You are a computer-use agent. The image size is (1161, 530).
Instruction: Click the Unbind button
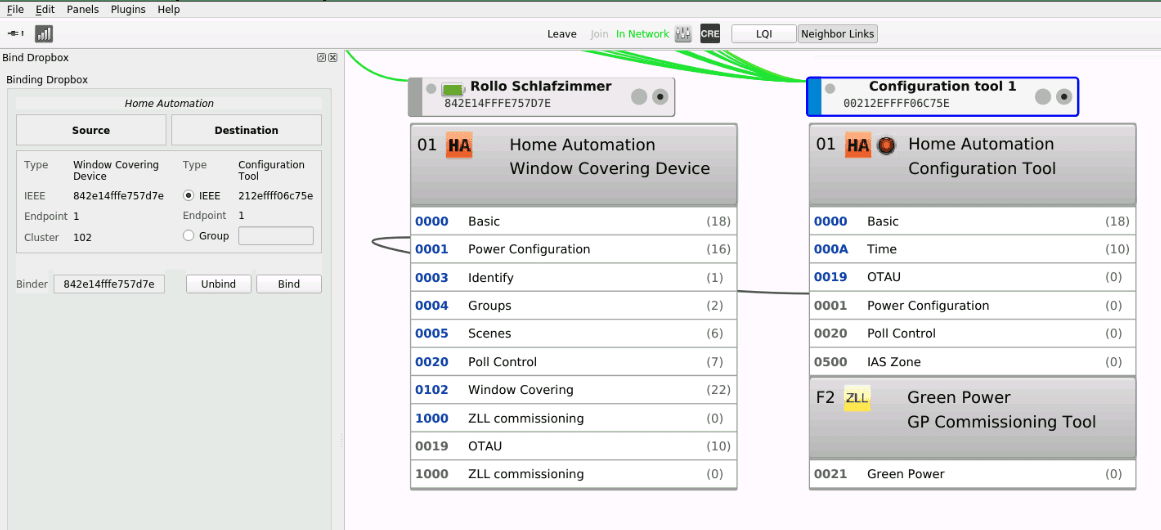(218, 284)
